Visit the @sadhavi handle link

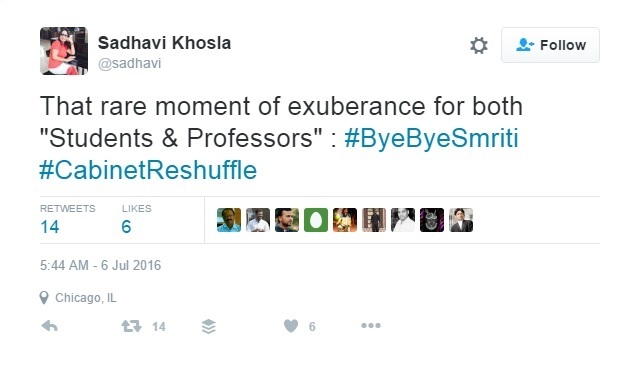[129, 63]
